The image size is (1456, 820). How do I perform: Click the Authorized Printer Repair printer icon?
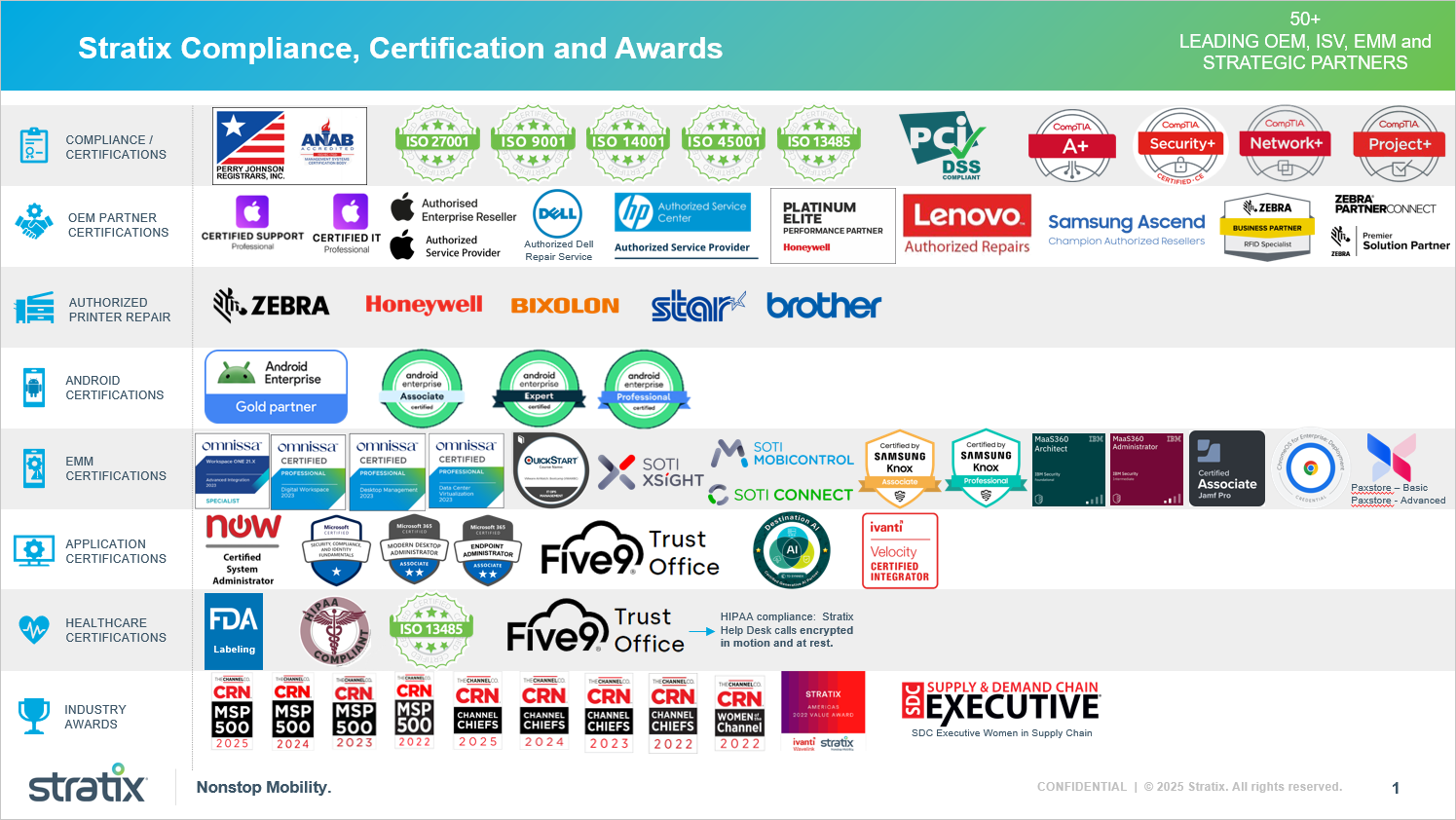[x=34, y=308]
